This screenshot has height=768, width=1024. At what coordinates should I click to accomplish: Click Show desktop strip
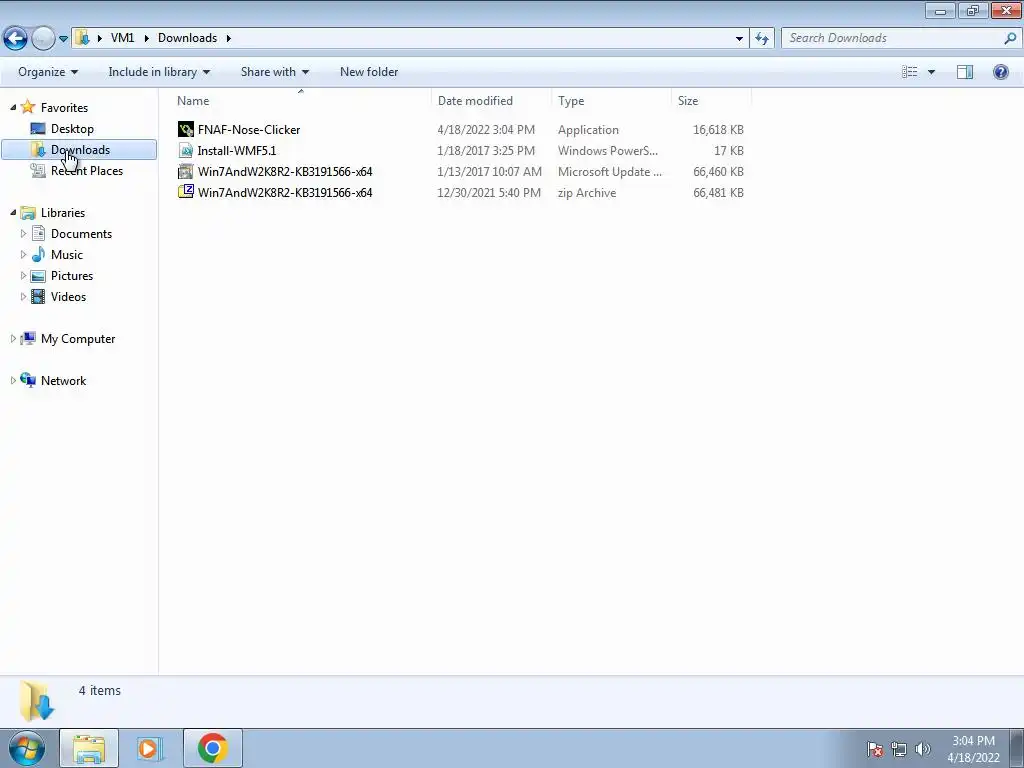coord(1017,748)
